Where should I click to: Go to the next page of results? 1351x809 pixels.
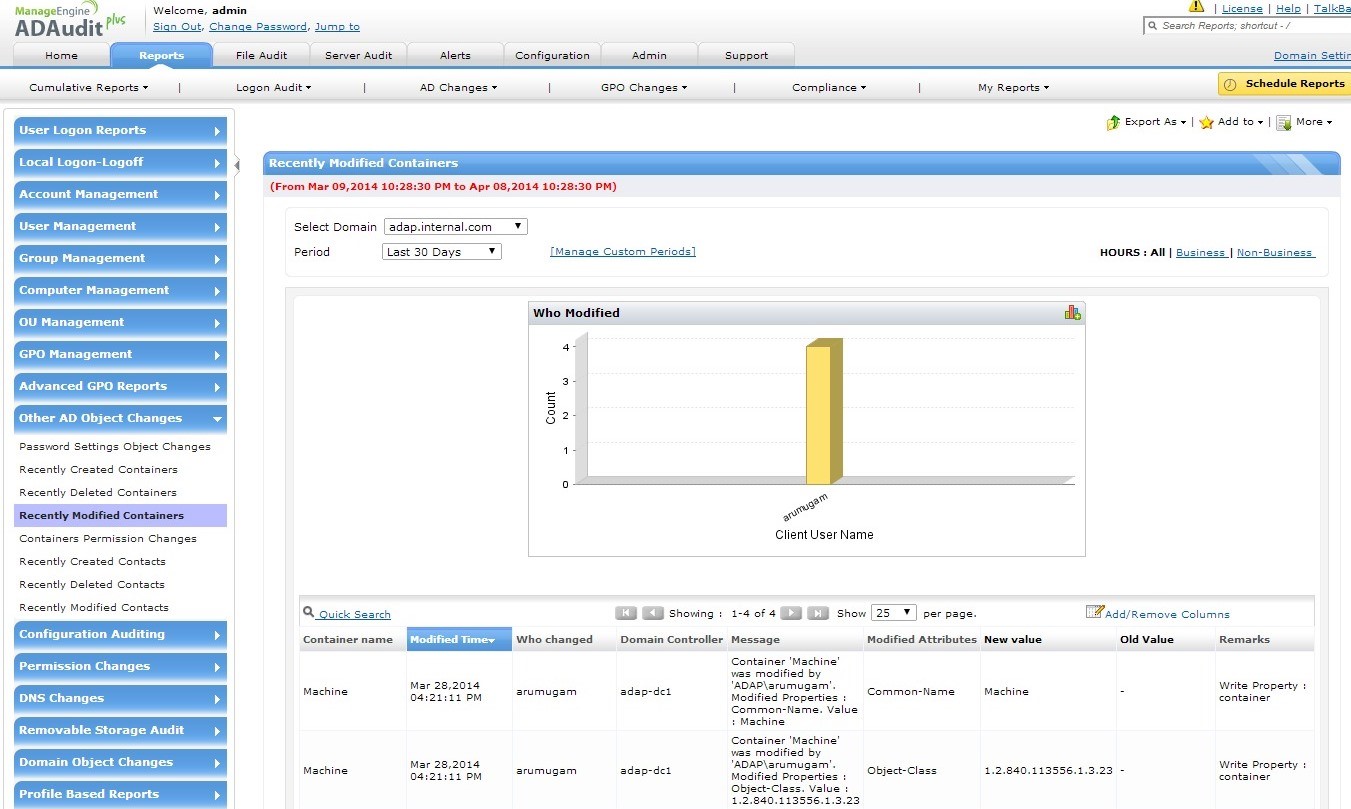pyautogui.click(x=791, y=613)
